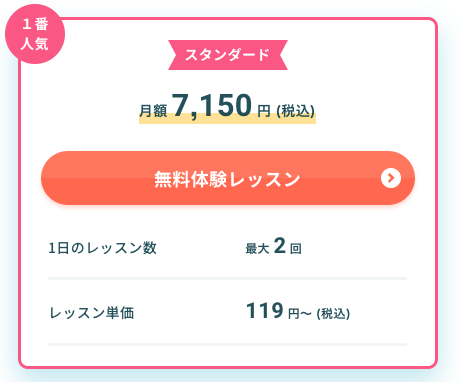Screen dimensions: 461x382
Task: Click the divider line below 1日のレッスン数
Action: [227, 278]
